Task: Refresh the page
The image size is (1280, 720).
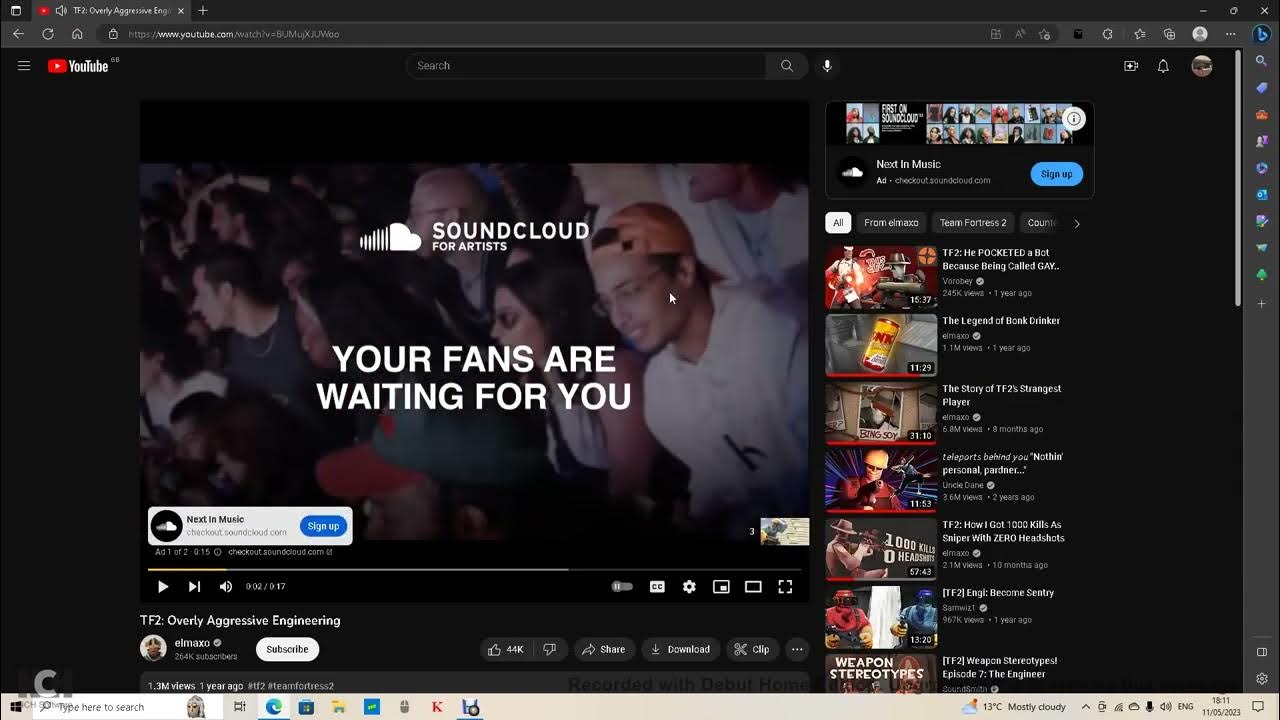Action: (x=48, y=34)
